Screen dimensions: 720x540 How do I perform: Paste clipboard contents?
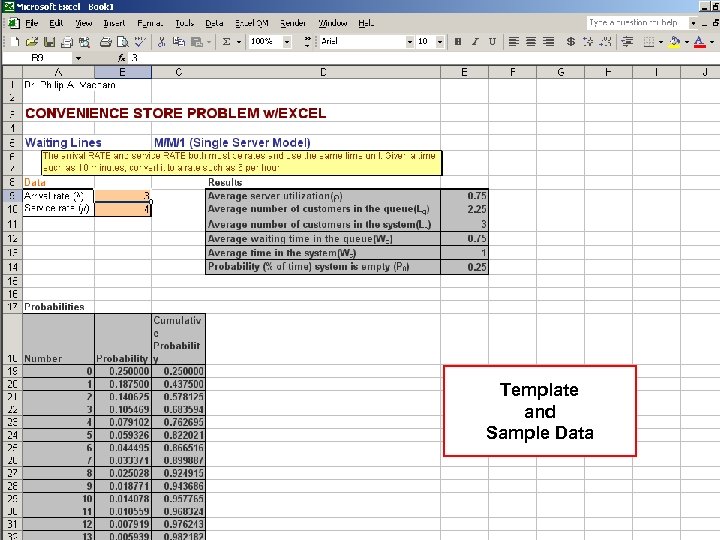[x=197, y=42]
